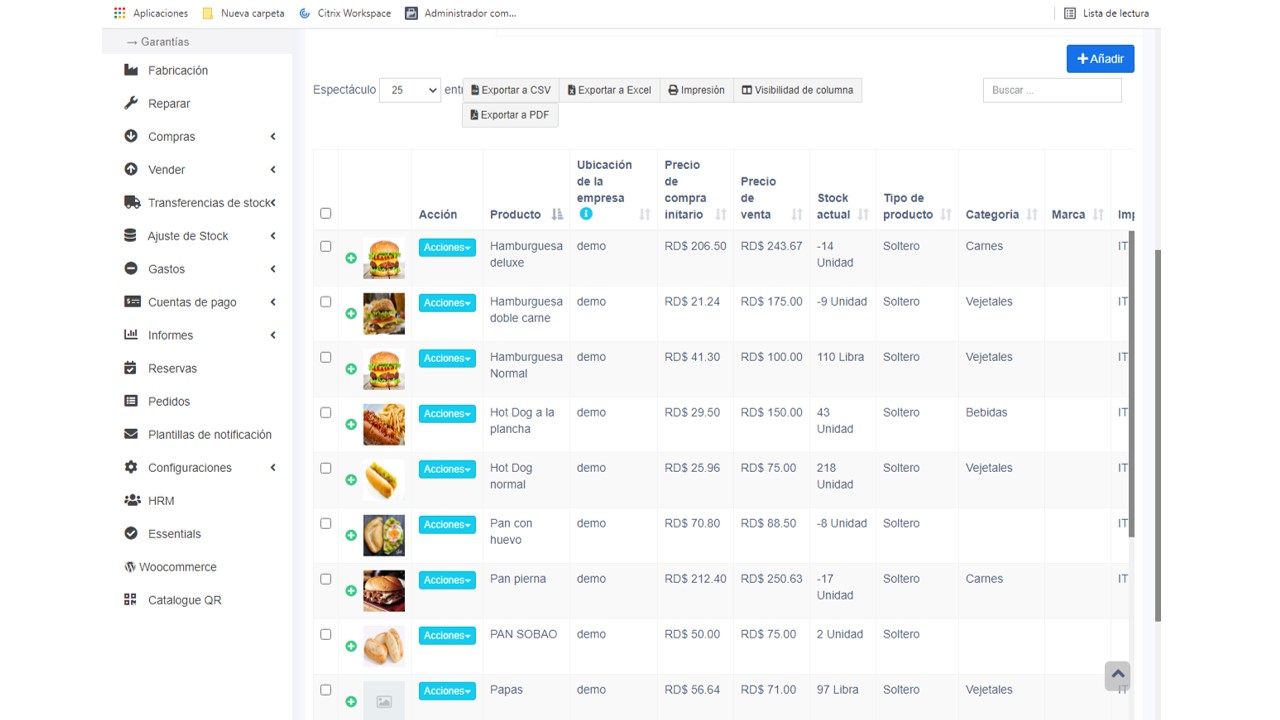Click the Catalogue QR code icon

click(130, 600)
